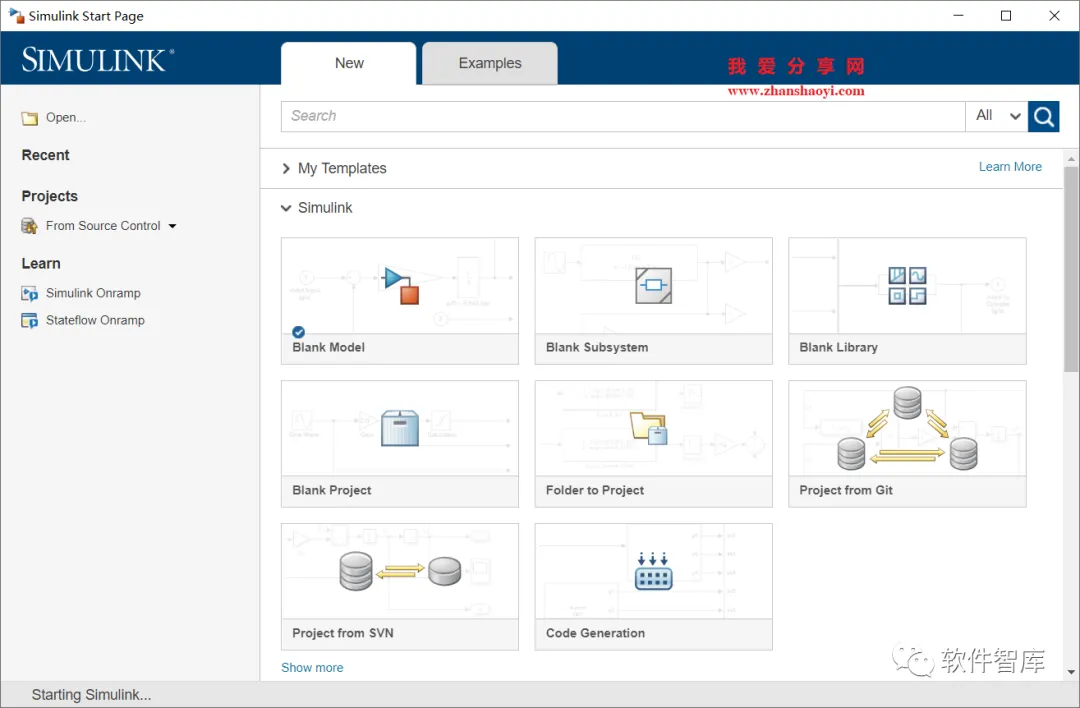The width and height of the screenshot is (1080, 708).
Task: Minimize the Simulink Start Page window
Action: tap(958, 15)
